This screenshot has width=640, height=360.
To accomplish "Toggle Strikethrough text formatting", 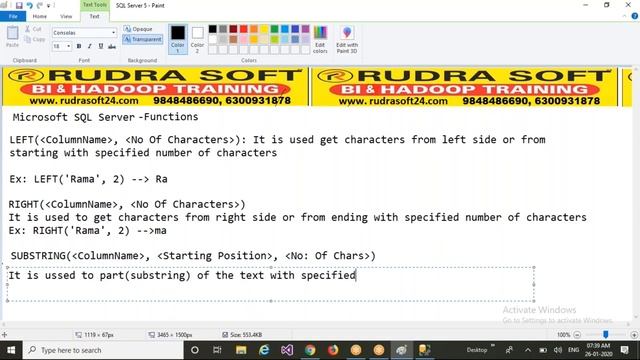I will (x=111, y=47).
